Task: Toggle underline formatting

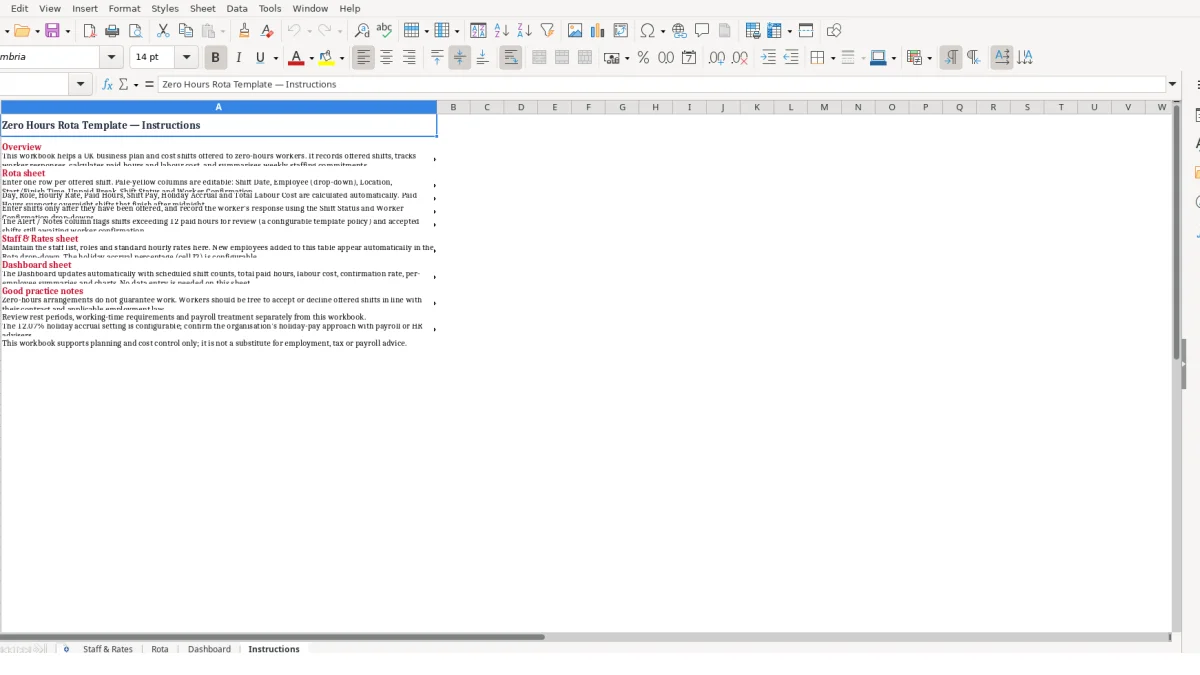Action: tap(261, 58)
